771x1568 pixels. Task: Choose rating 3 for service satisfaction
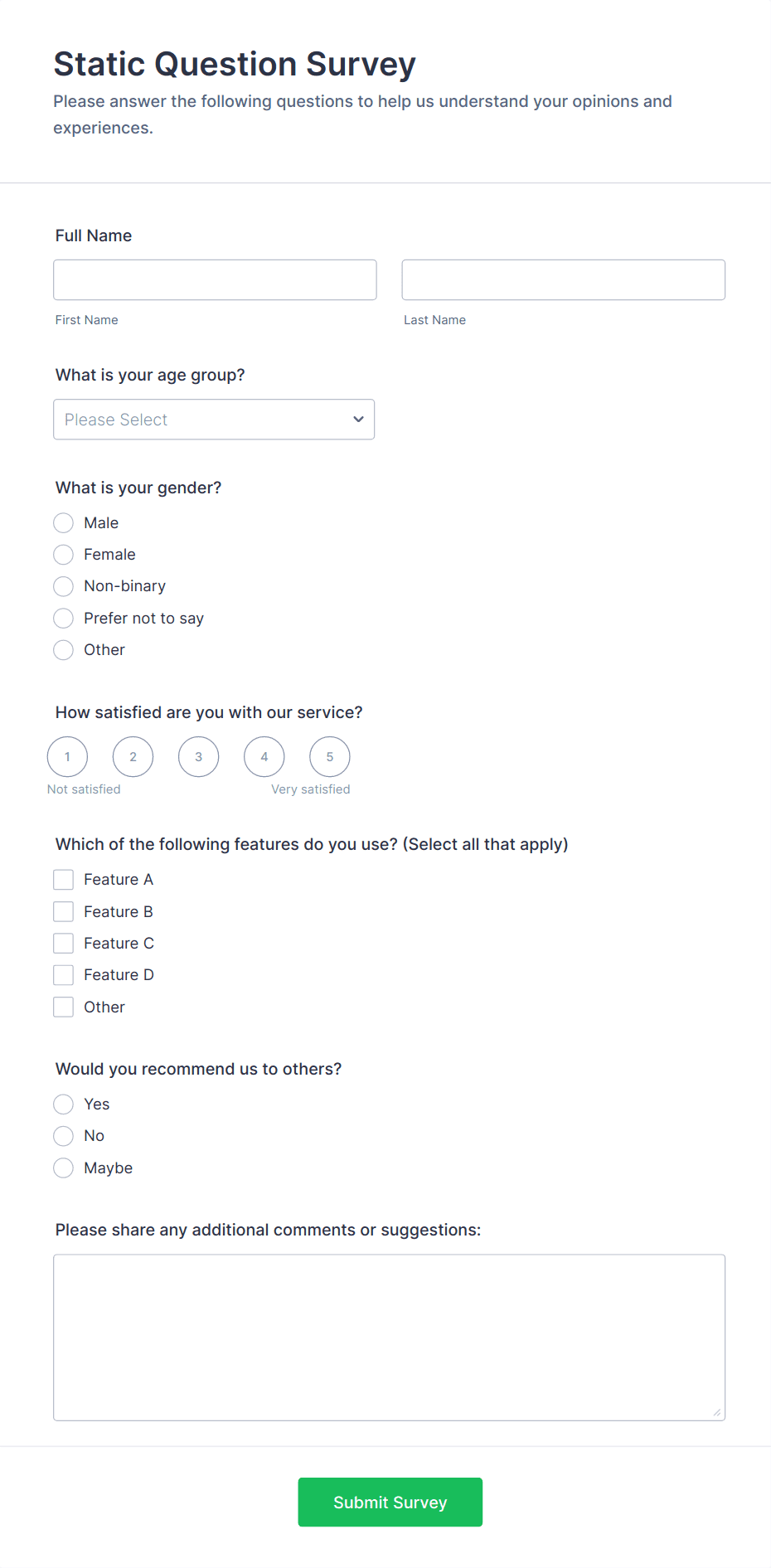coord(198,756)
